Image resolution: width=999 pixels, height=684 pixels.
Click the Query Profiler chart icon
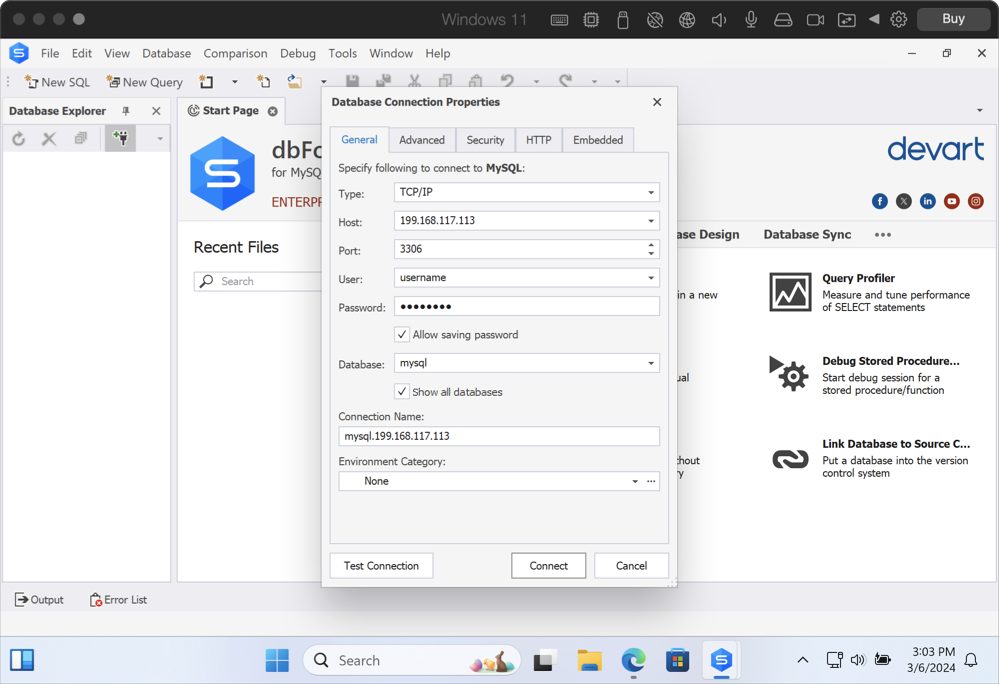pos(790,292)
